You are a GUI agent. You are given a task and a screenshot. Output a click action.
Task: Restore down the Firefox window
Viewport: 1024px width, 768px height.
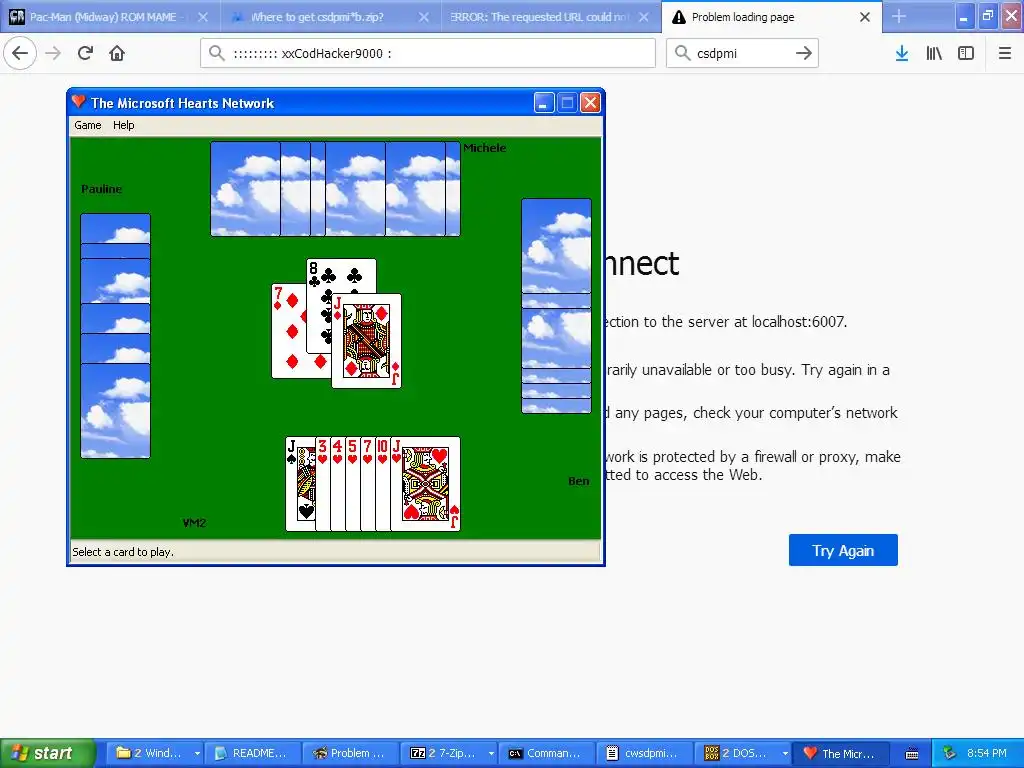tap(987, 17)
